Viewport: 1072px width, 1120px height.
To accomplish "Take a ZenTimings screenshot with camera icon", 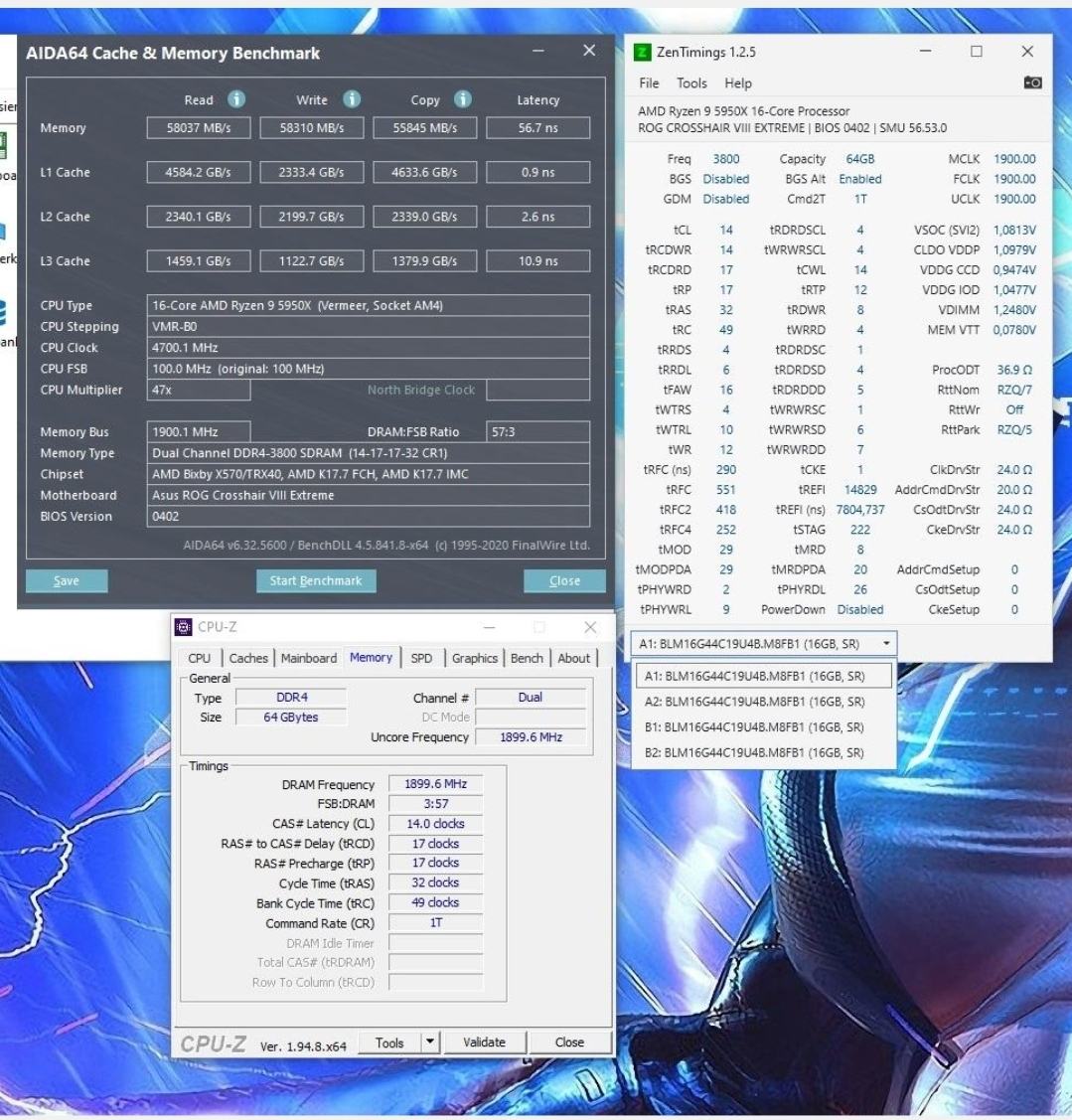I will click(x=1032, y=82).
